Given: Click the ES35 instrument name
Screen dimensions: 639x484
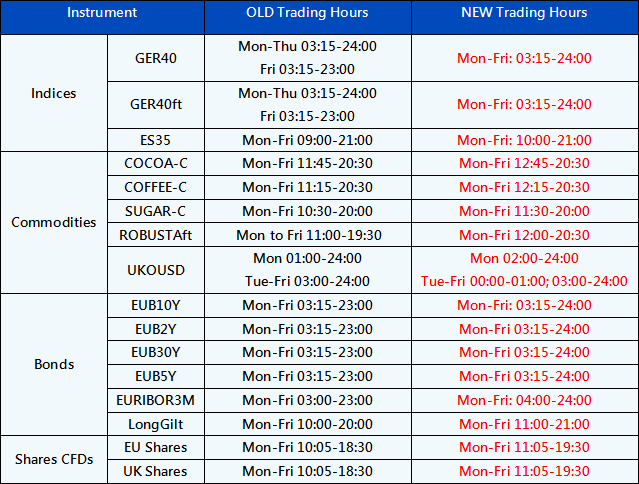Looking at the screenshot, I should coord(155,140).
